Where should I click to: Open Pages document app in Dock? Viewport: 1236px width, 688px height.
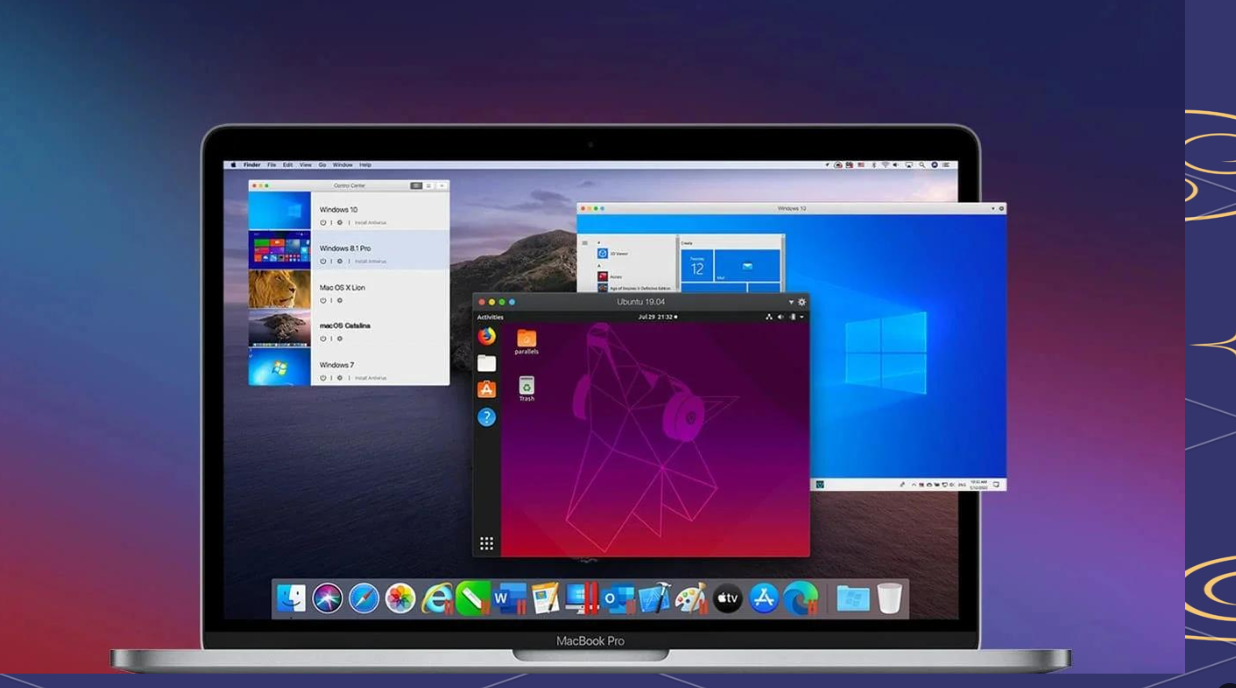click(x=545, y=598)
